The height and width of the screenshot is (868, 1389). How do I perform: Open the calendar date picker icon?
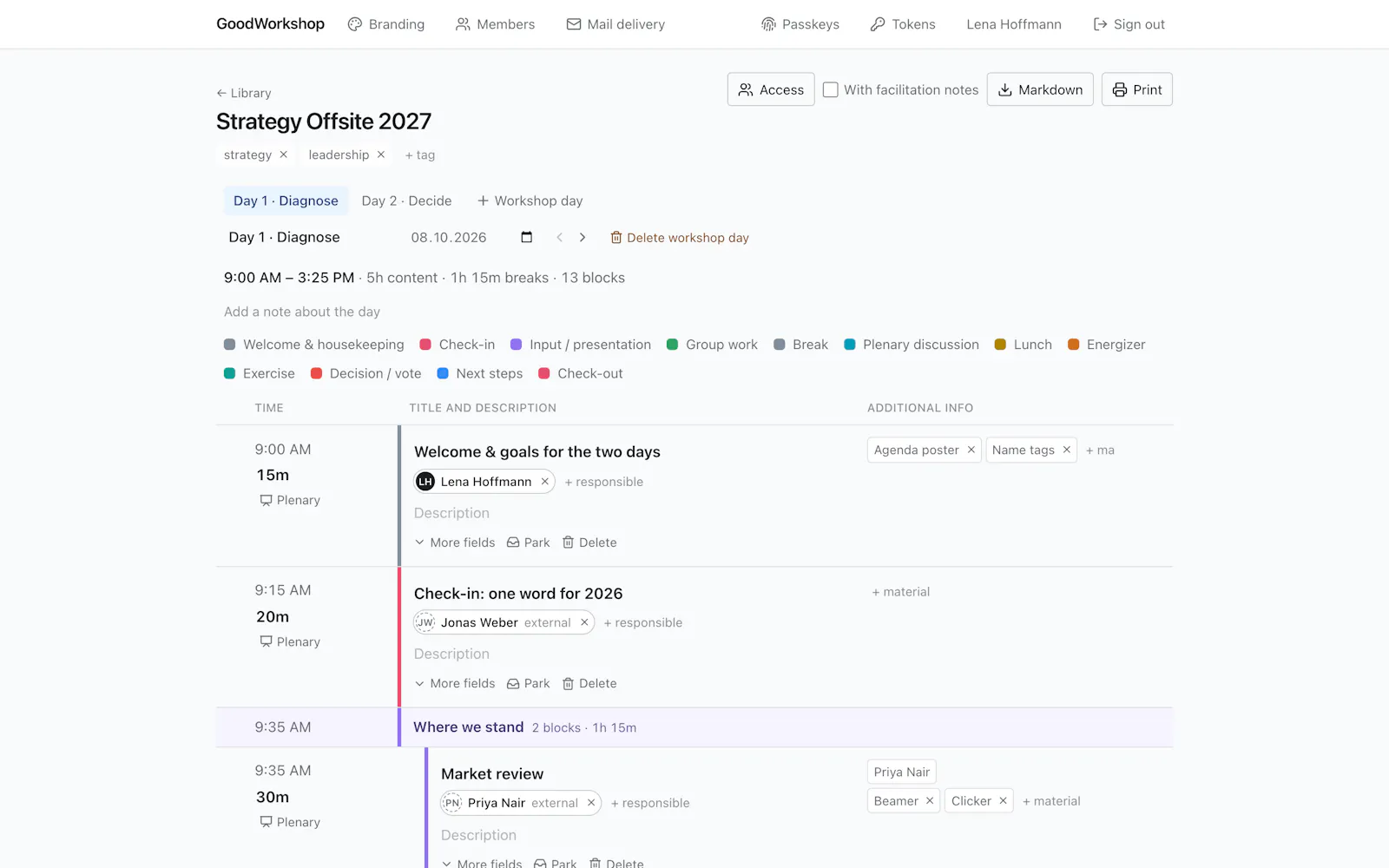(x=526, y=237)
